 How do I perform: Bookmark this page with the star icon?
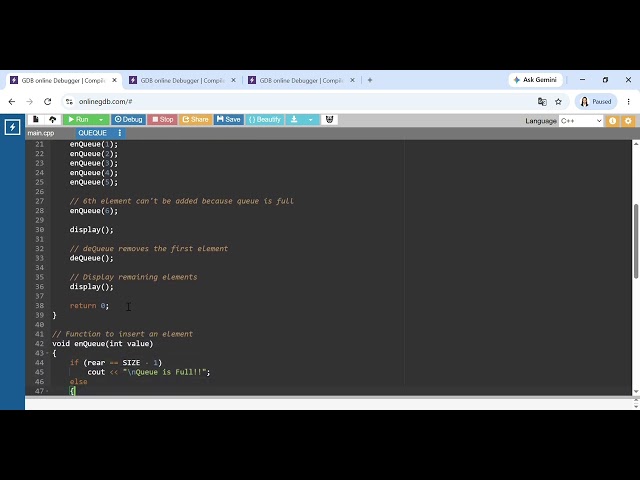coord(558,102)
